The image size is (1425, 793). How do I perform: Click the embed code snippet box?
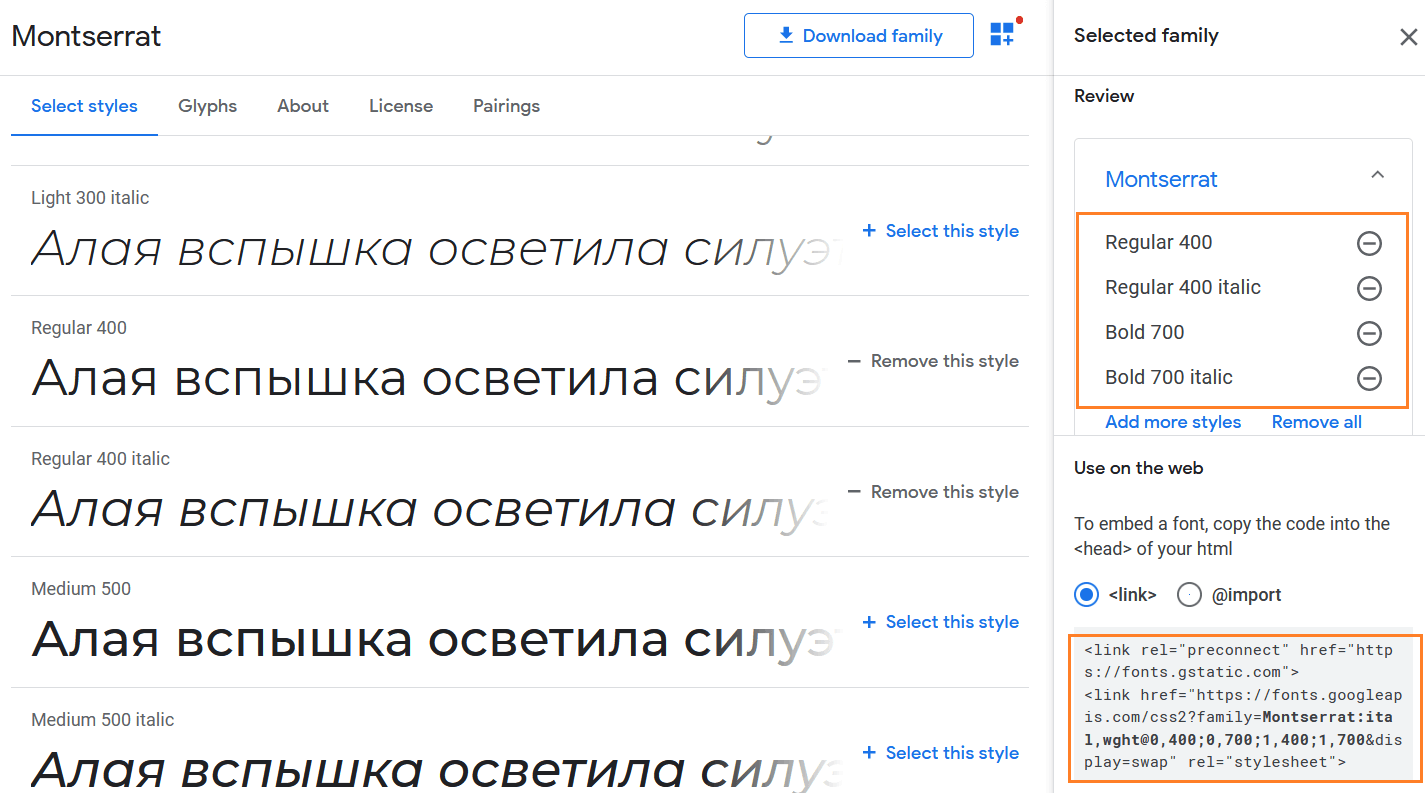[x=1241, y=706]
